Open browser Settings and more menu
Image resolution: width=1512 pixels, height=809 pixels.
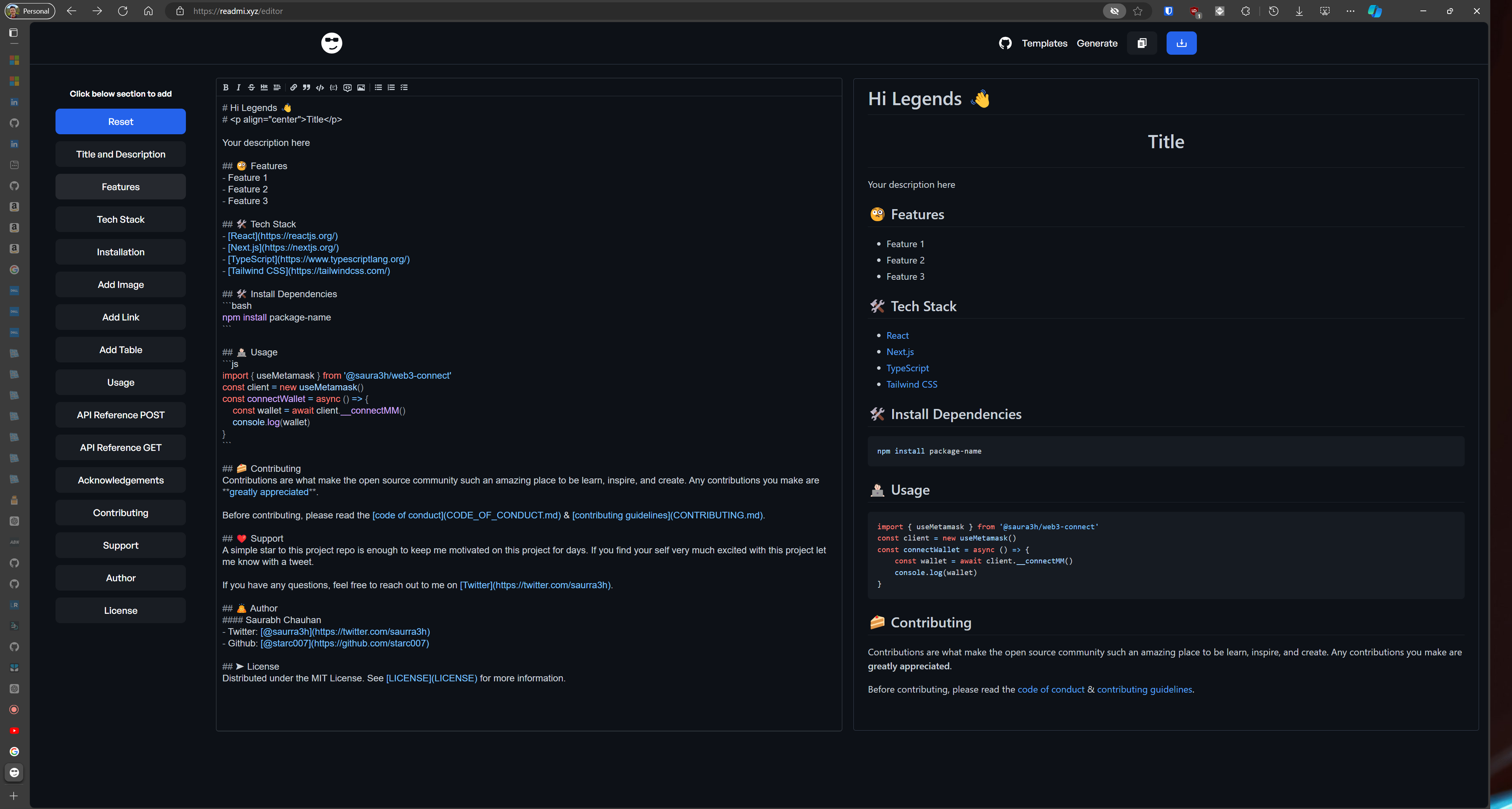click(1351, 11)
